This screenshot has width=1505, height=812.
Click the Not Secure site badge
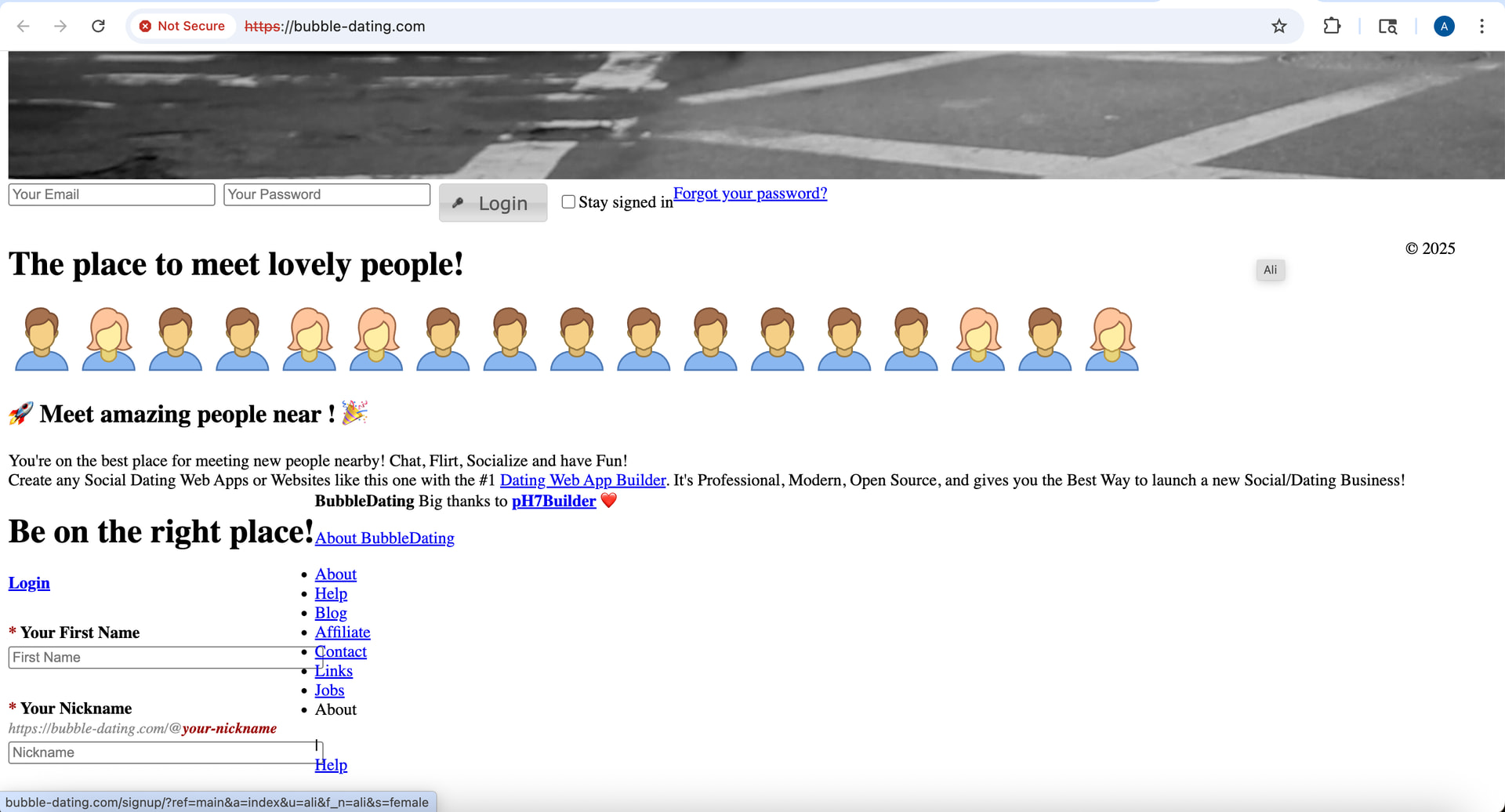tap(182, 26)
